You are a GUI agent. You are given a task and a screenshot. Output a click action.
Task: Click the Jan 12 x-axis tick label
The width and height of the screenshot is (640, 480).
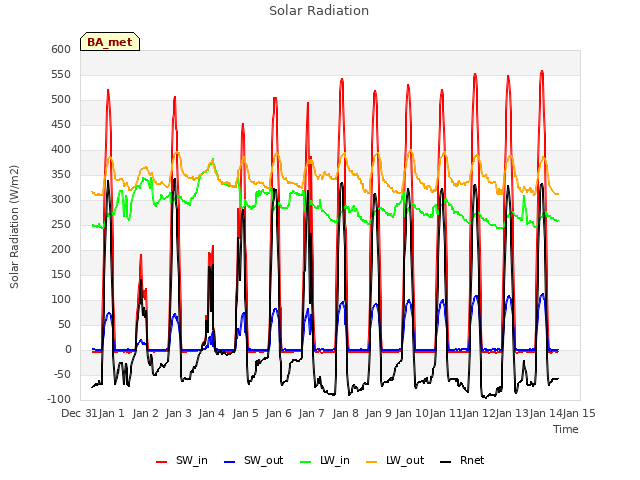[479, 413]
